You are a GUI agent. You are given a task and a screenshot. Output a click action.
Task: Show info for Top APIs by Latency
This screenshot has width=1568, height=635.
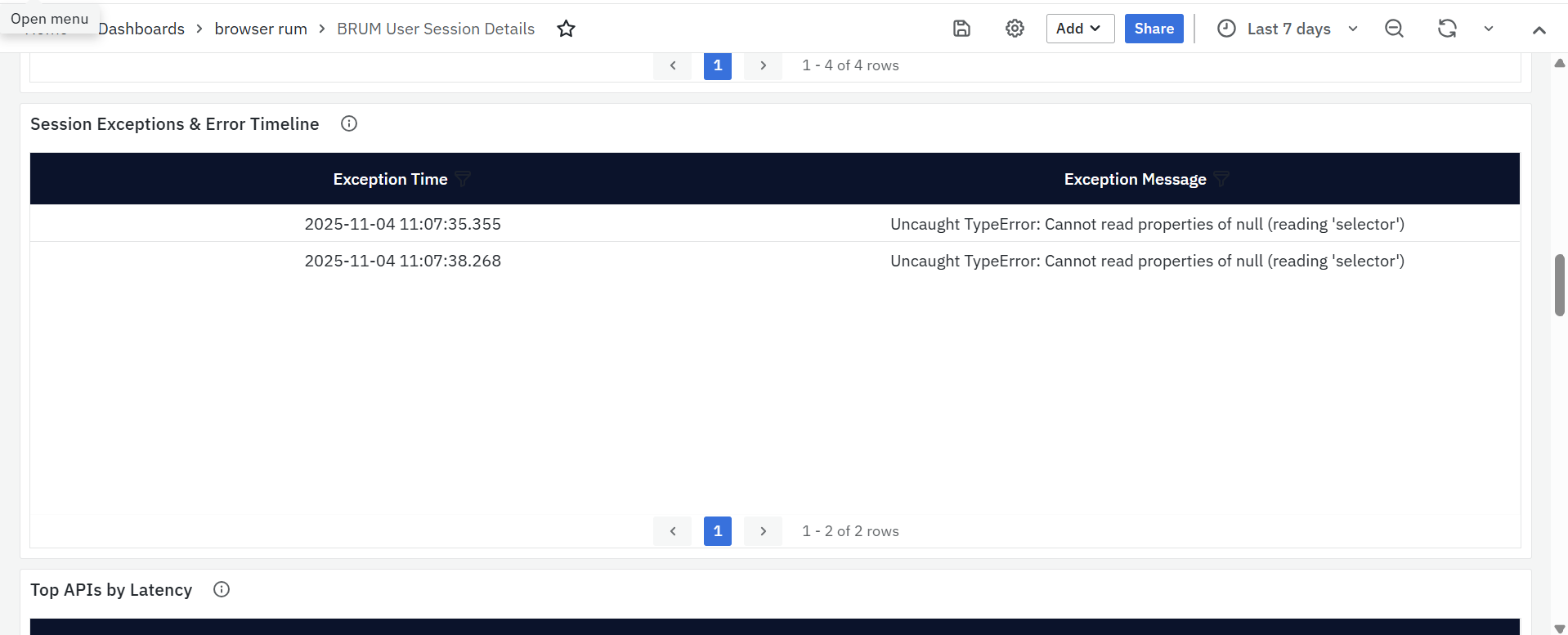pos(222,589)
